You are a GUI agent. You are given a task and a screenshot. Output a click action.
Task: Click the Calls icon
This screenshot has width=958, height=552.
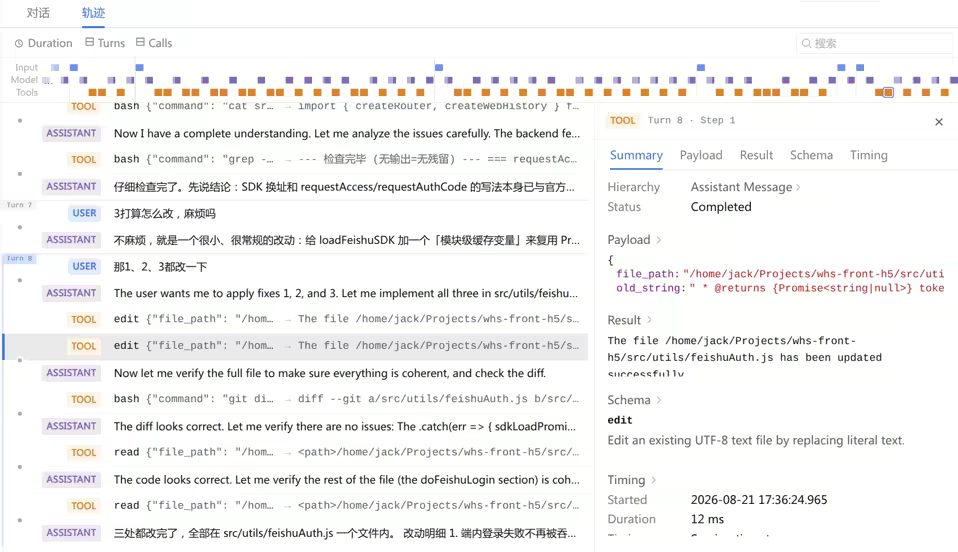(140, 42)
